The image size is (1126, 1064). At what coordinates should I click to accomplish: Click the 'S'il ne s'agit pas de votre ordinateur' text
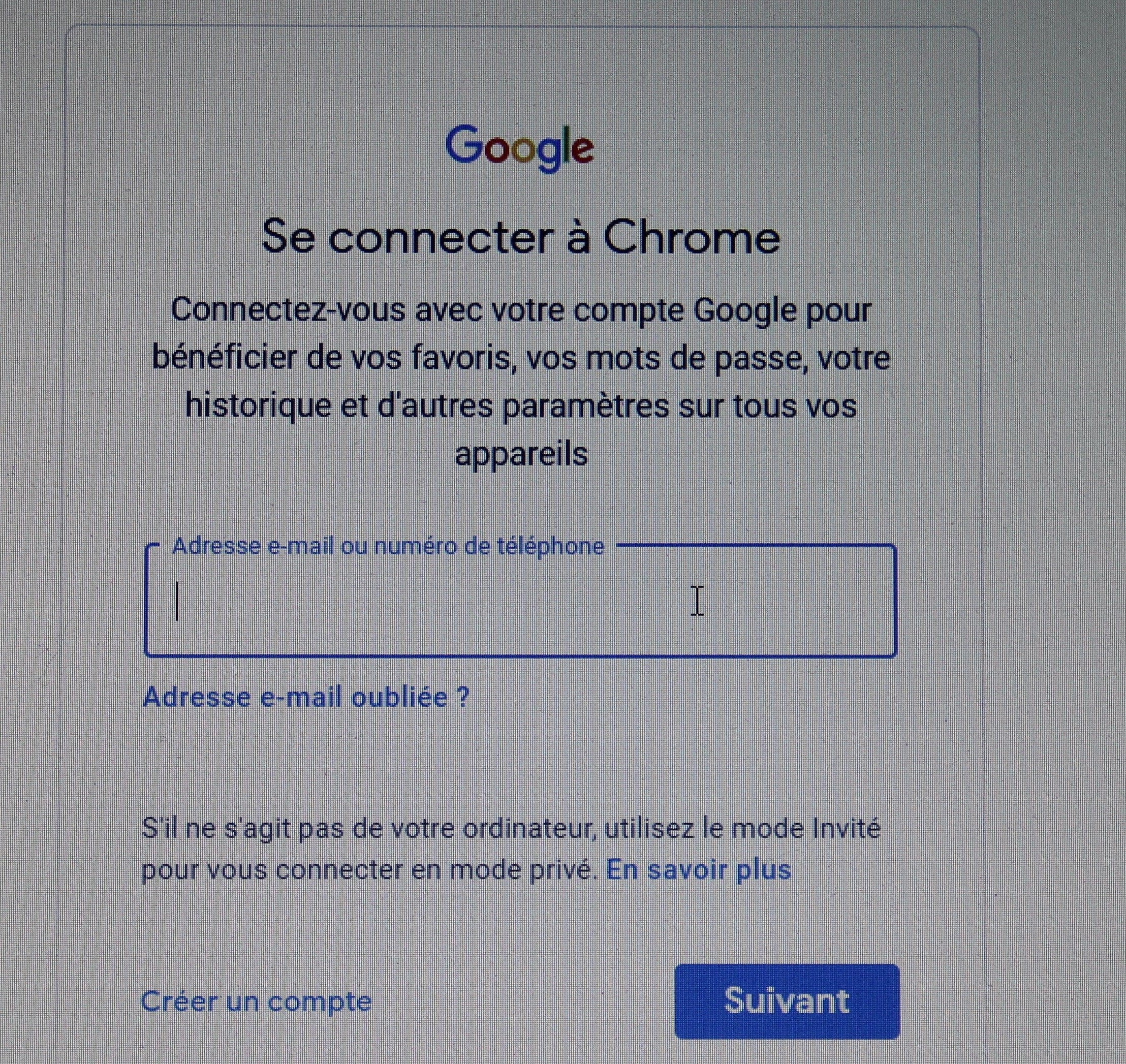click(x=369, y=829)
